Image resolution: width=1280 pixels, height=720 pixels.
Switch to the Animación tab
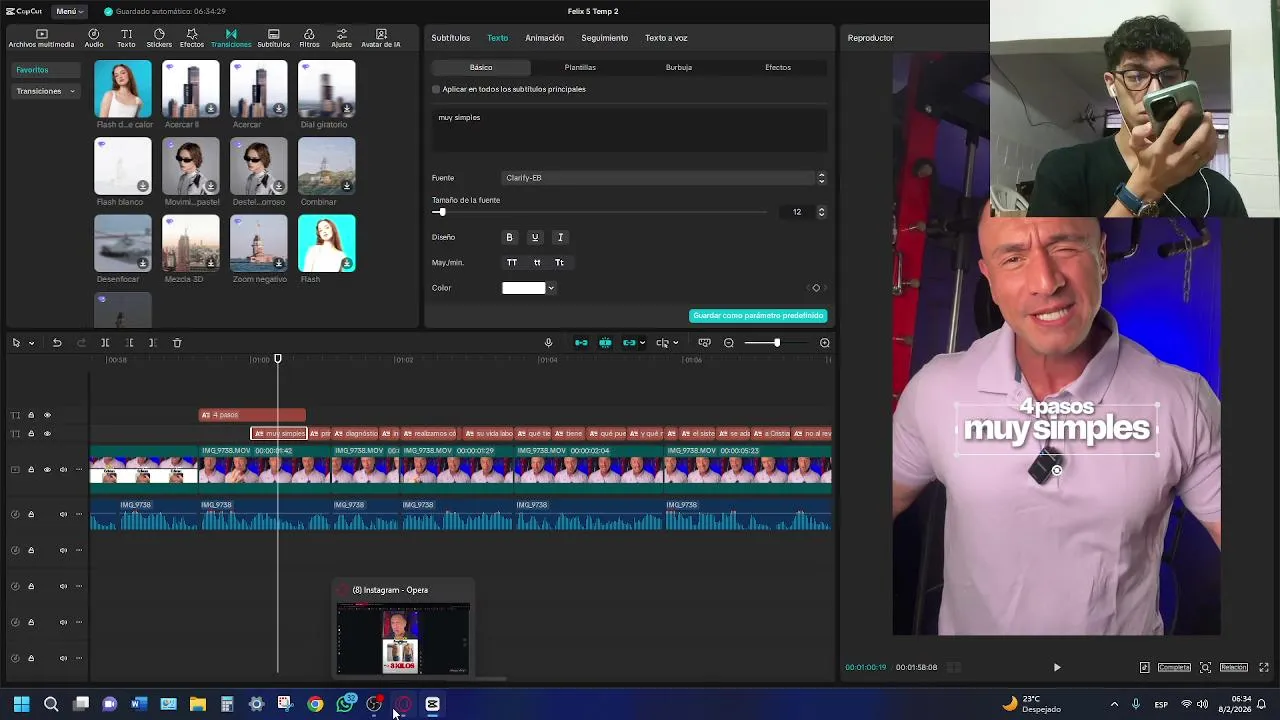tap(544, 38)
